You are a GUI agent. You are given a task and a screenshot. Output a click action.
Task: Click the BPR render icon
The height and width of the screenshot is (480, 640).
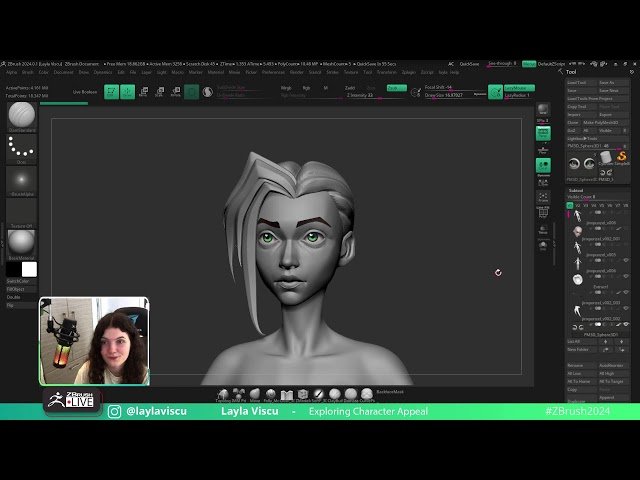[x=543, y=109]
